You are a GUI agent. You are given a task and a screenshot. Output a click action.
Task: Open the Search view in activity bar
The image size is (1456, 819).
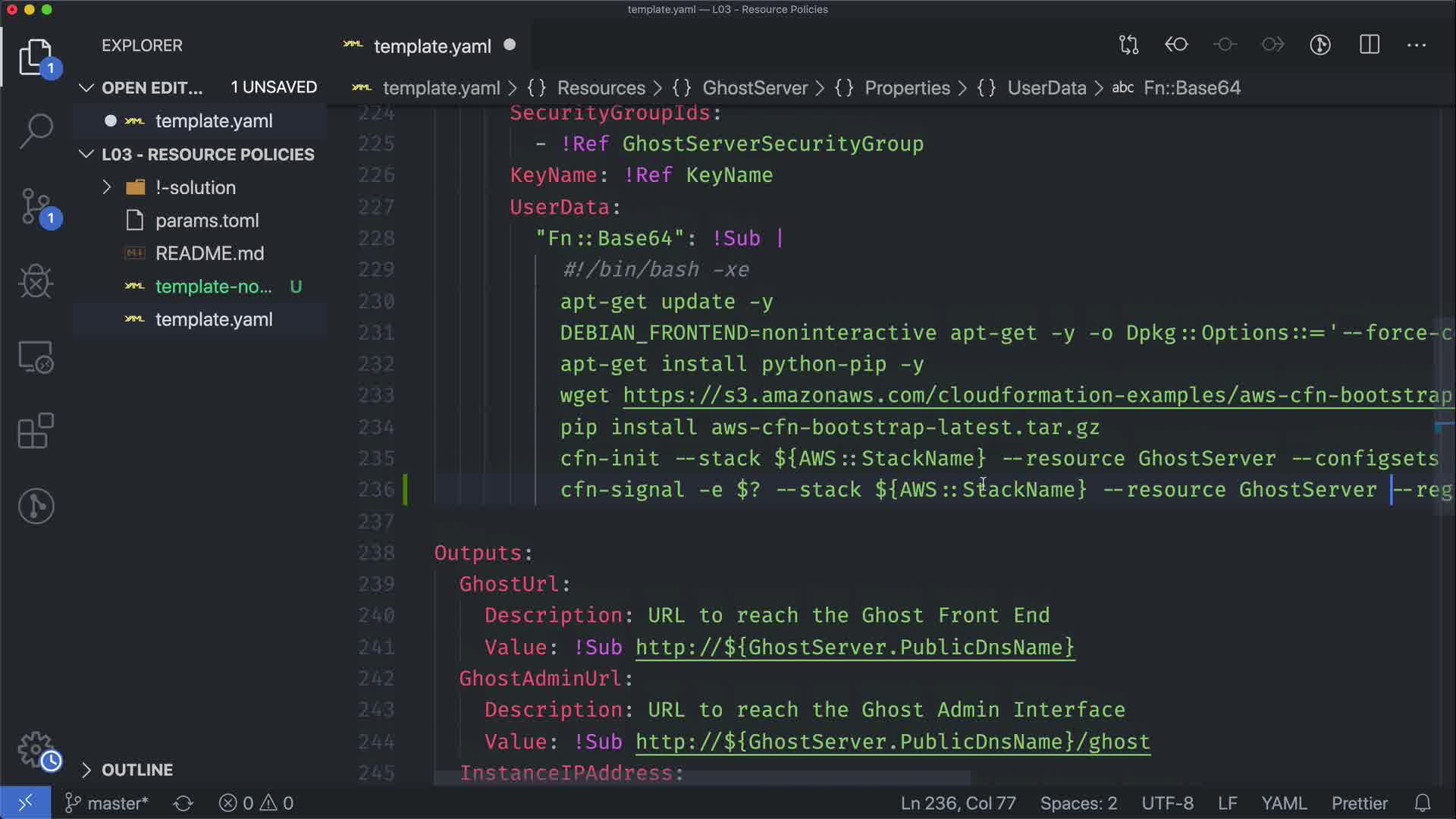36,130
